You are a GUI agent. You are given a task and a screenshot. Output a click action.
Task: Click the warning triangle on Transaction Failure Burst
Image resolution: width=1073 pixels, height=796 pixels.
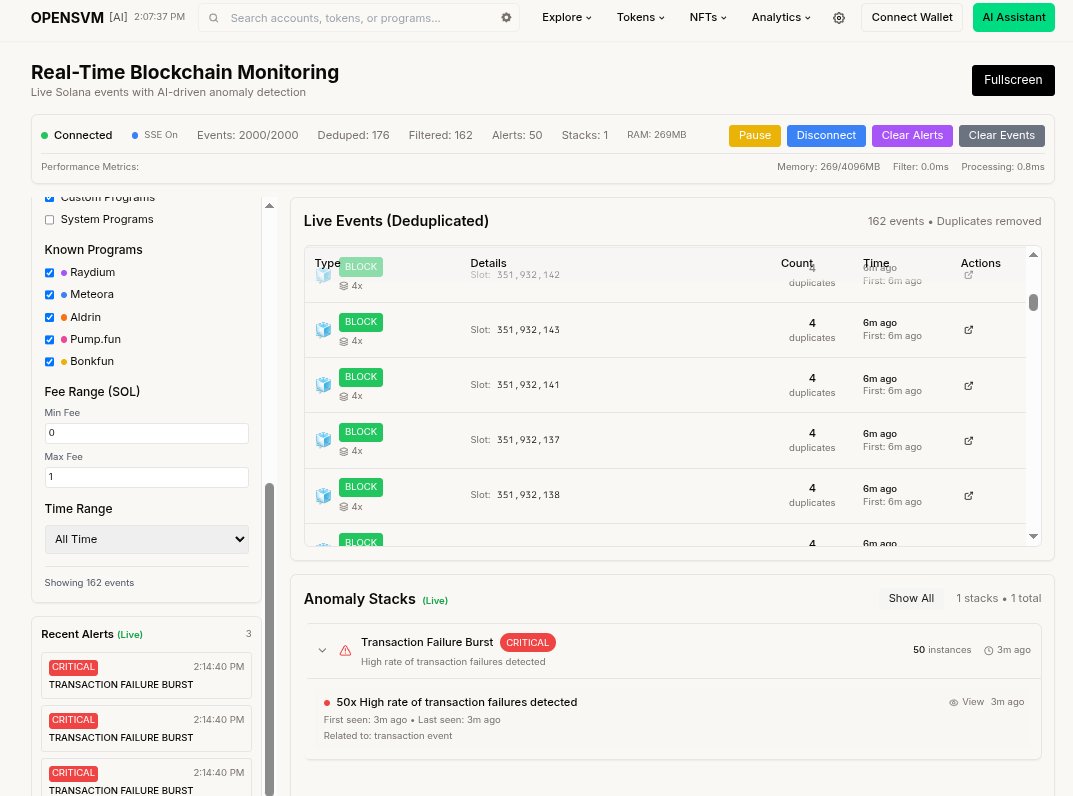coord(345,650)
